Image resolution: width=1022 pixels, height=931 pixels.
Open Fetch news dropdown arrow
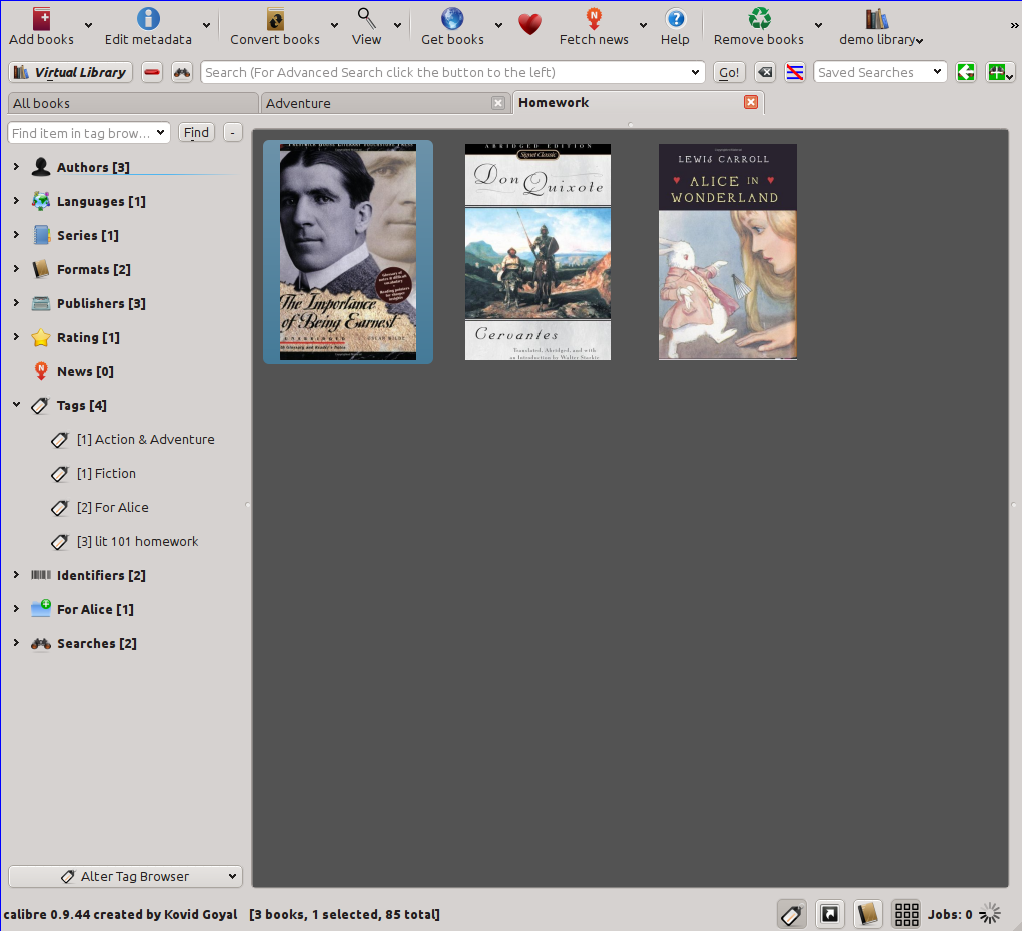(643, 25)
